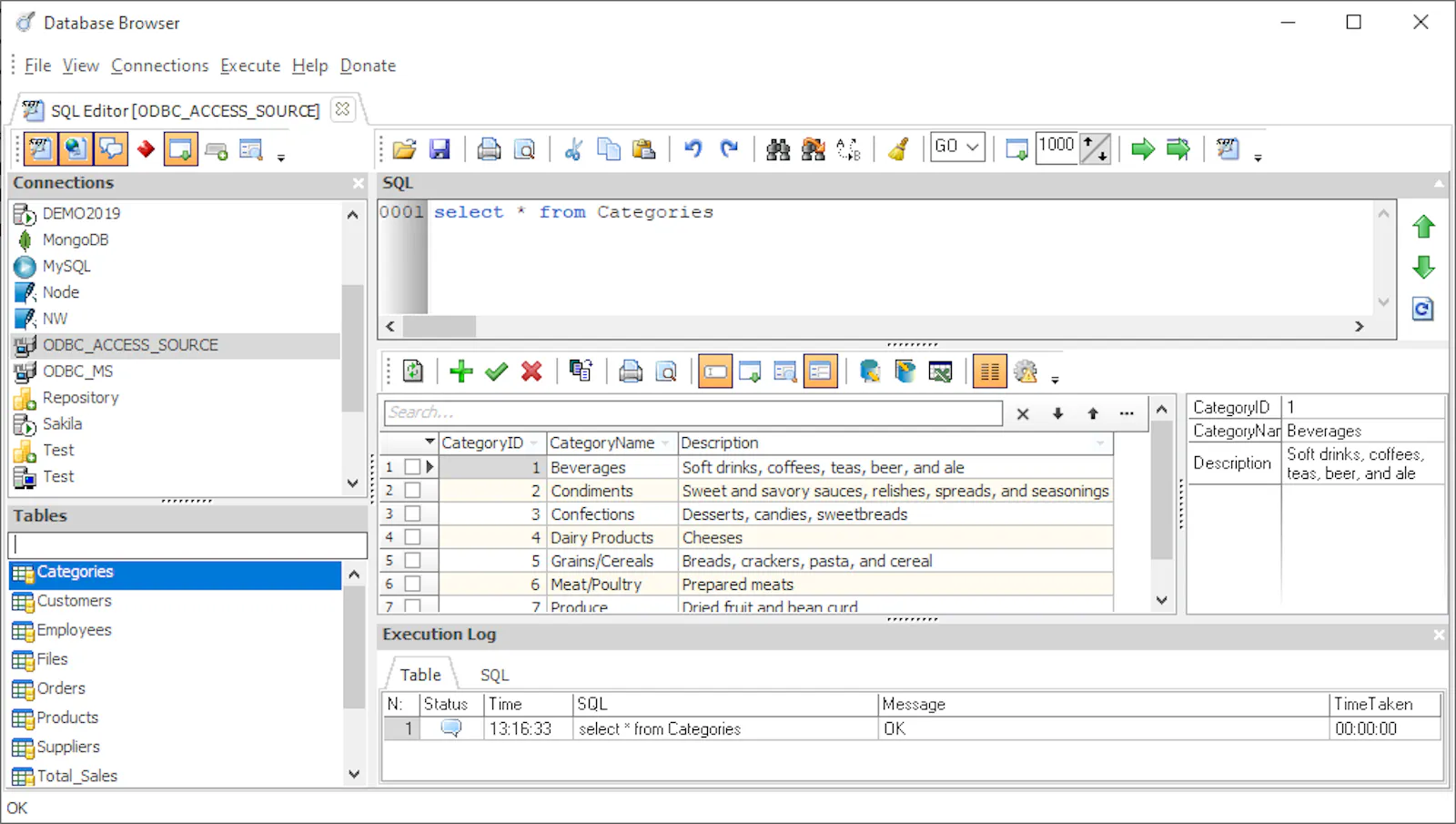Redo last edit in SQL editor

pyautogui.click(x=729, y=148)
